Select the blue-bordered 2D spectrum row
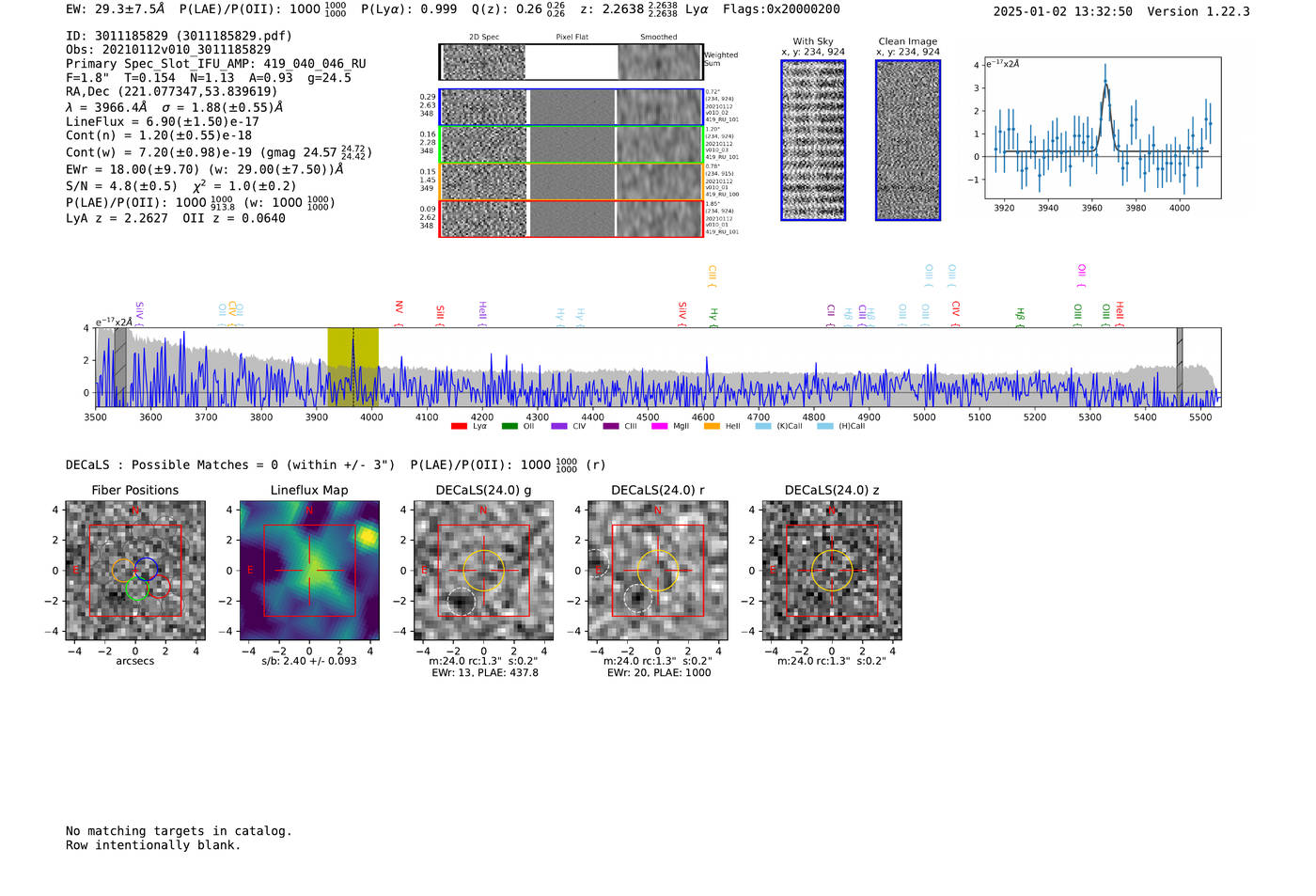Image resolution: width=1316 pixels, height=896 pixels. pyautogui.click(x=572, y=107)
